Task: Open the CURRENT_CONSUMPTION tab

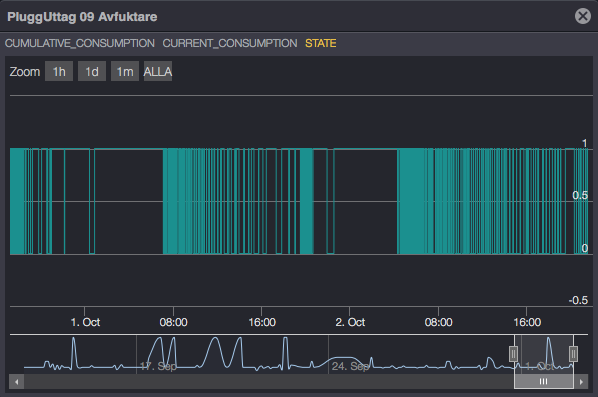Action: [230, 43]
